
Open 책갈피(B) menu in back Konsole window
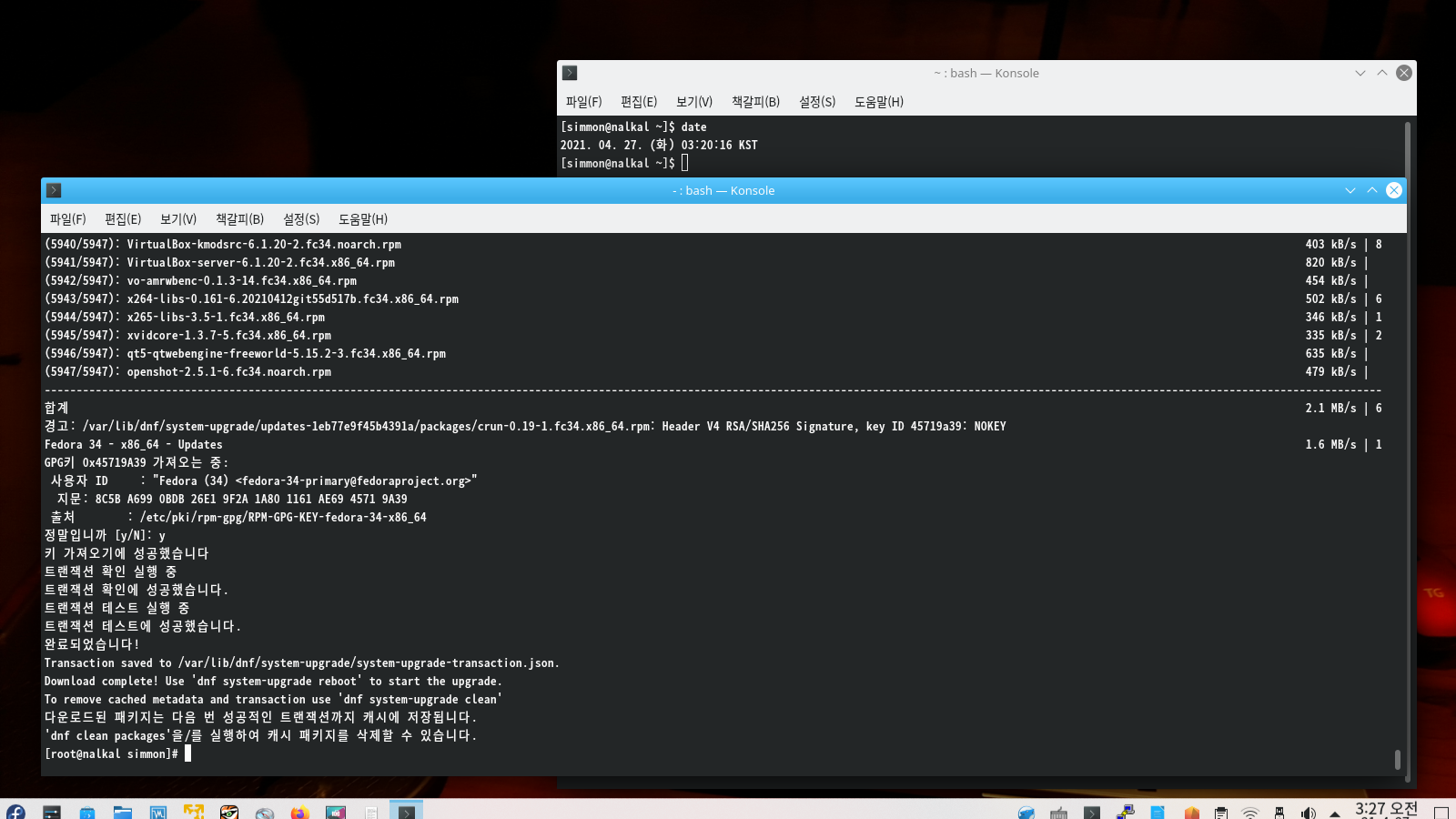755,102
